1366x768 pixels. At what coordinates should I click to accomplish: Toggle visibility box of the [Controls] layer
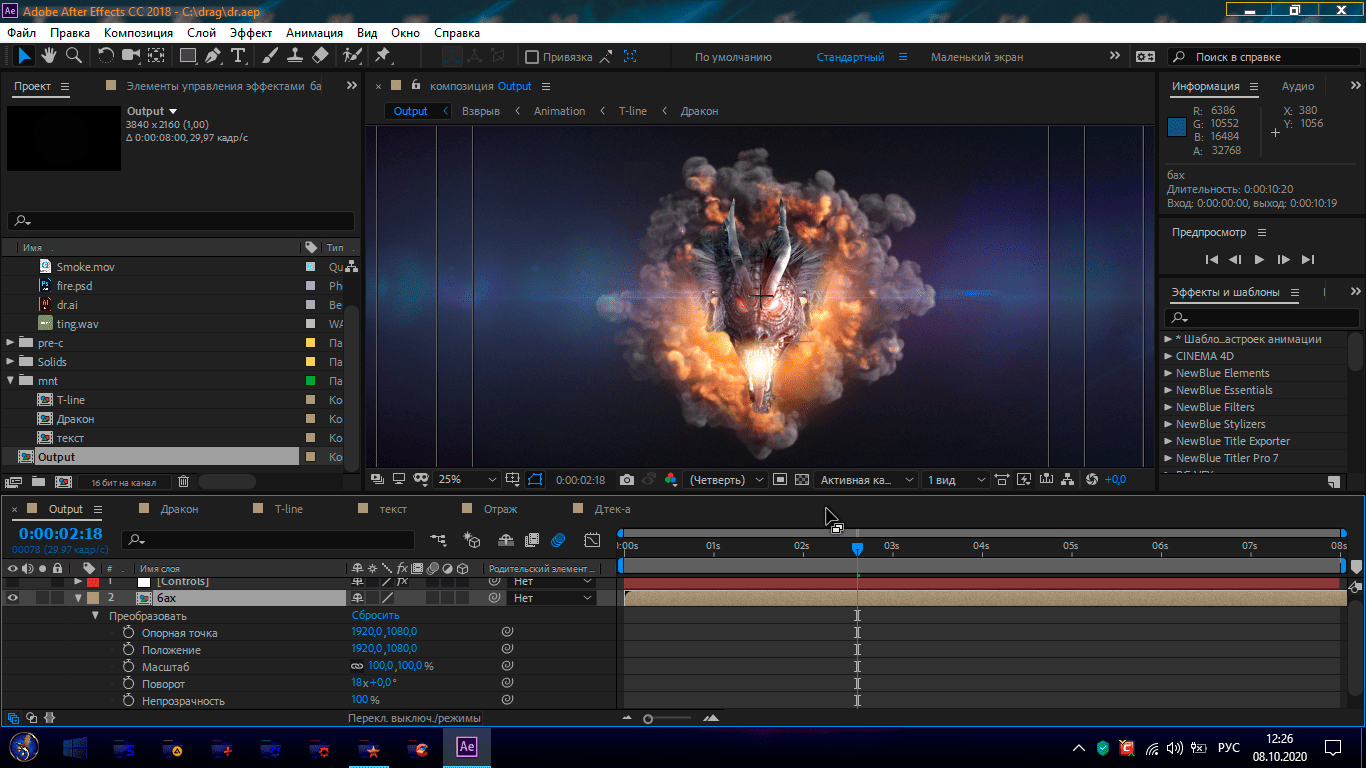tap(13, 581)
